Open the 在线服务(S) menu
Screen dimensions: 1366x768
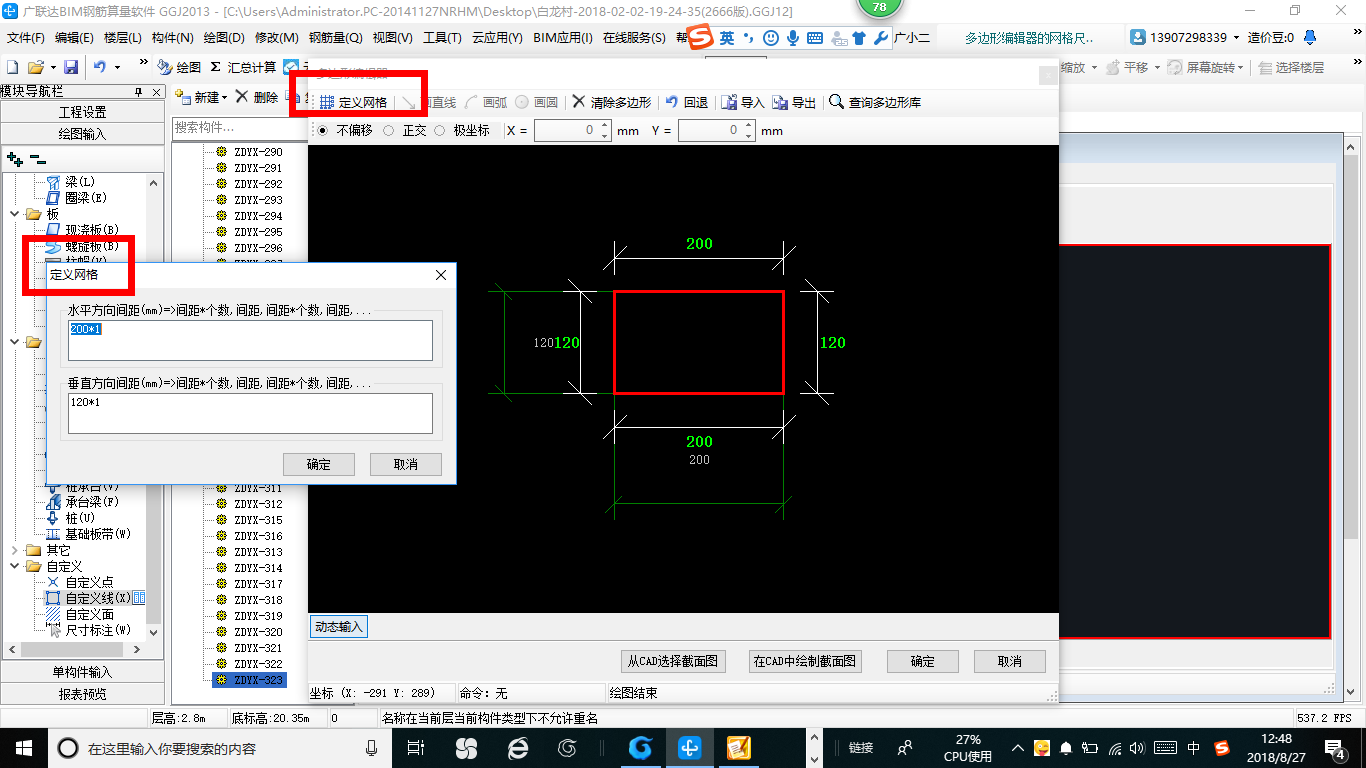634,38
